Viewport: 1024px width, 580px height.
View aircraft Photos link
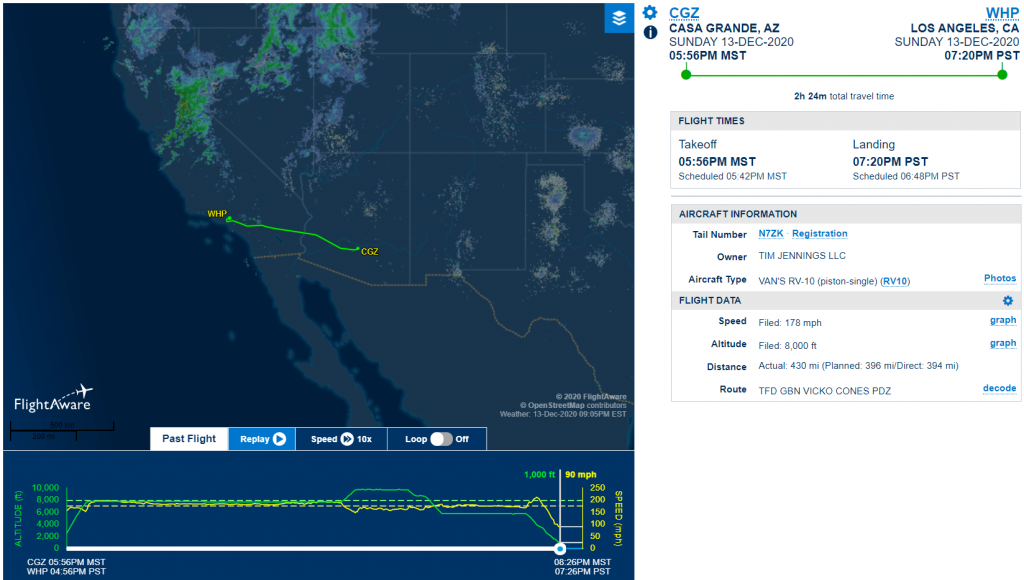(1000, 279)
